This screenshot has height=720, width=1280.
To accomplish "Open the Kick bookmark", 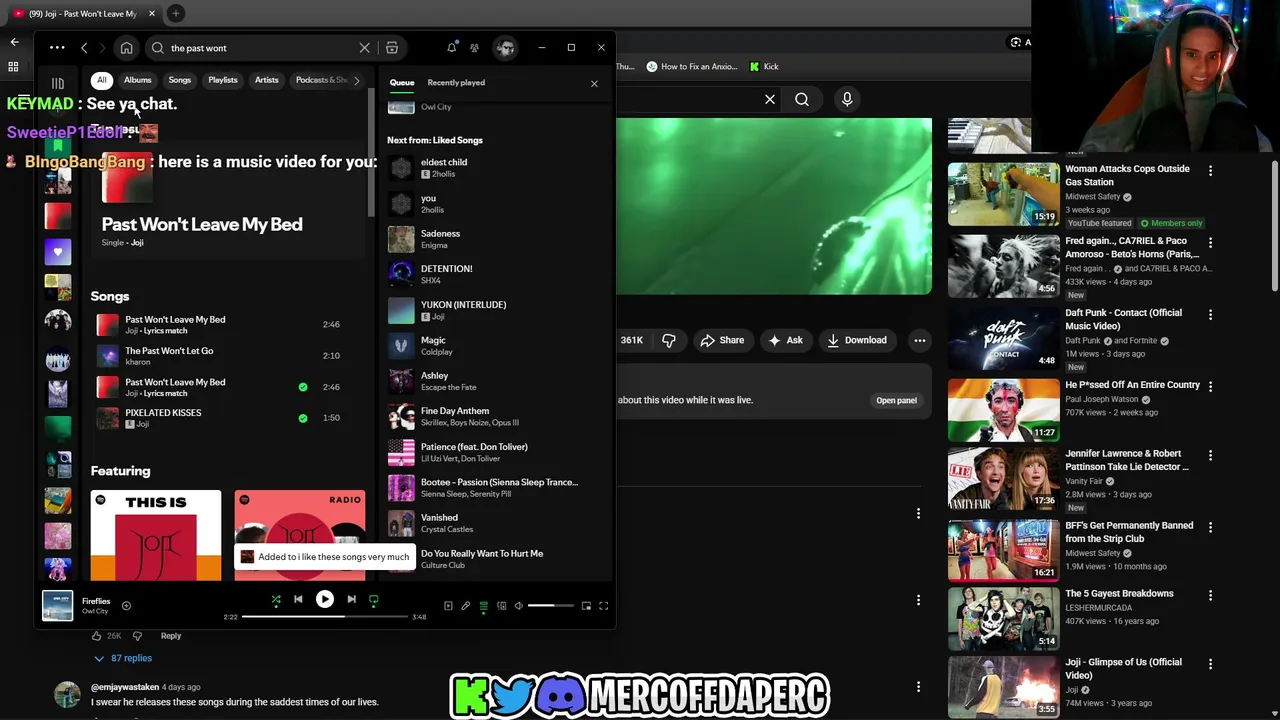I will click(x=763, y=66).
